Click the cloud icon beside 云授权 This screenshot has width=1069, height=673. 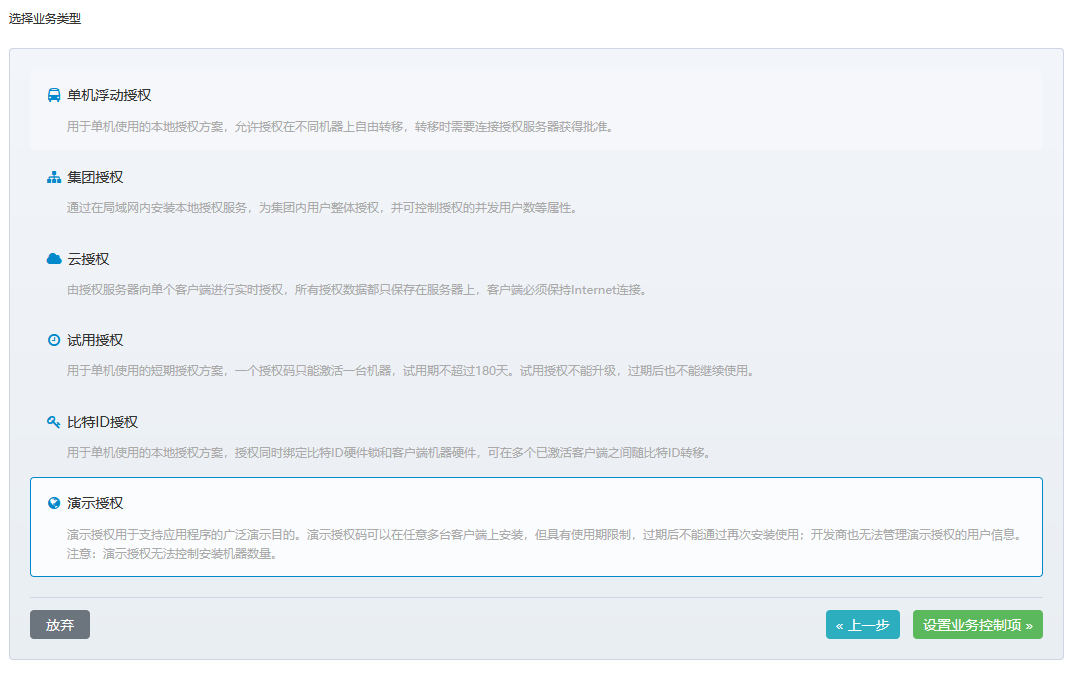pos(53,258)
